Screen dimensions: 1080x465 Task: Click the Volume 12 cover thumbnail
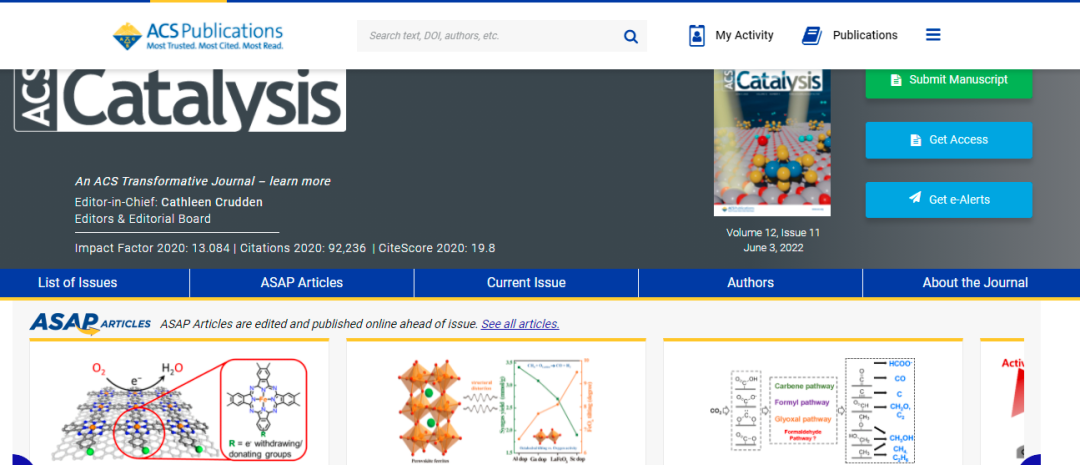[x=772, y=142]
